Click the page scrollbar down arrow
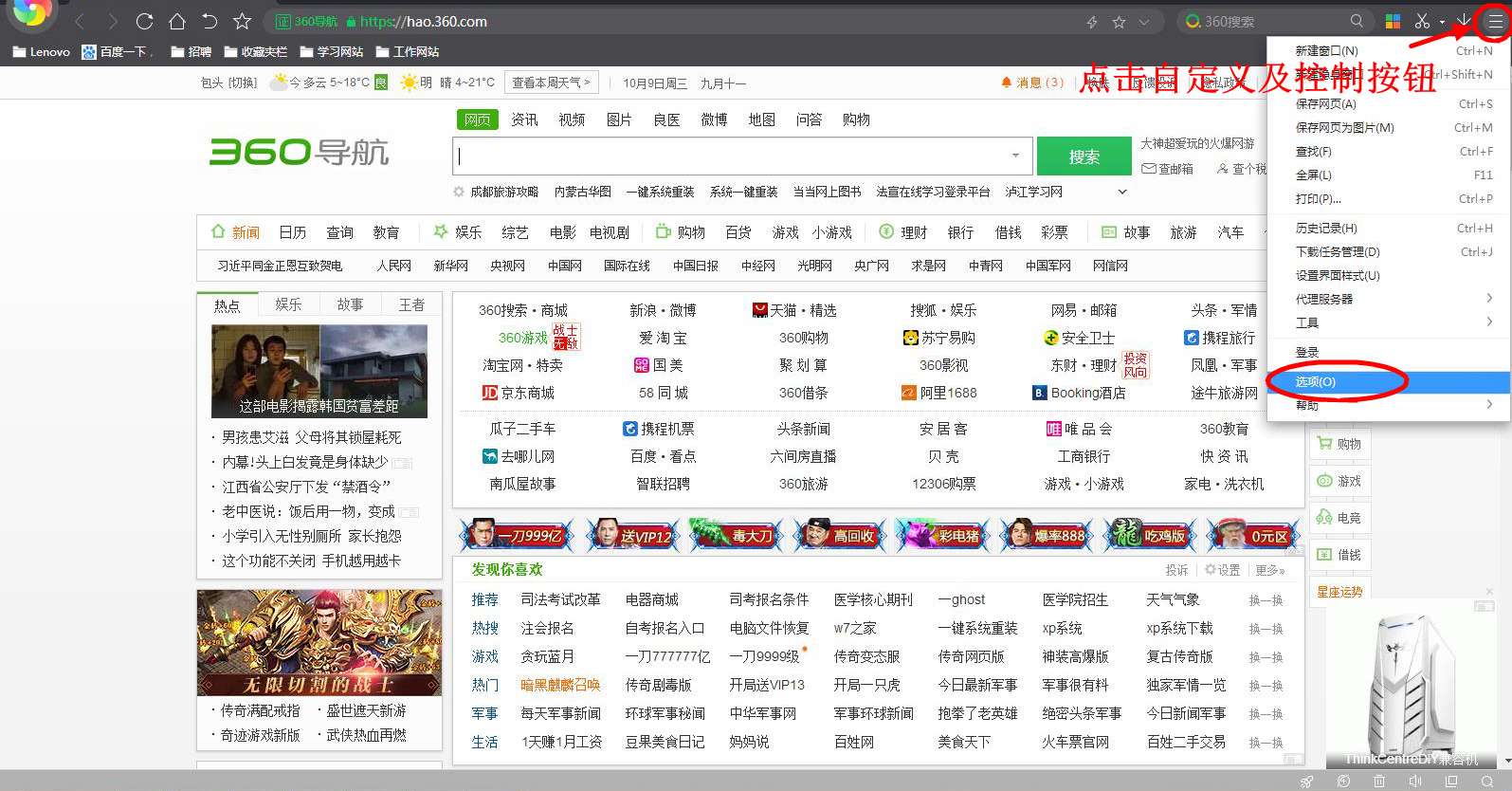1512x791 pixels. coord(1506,761)
